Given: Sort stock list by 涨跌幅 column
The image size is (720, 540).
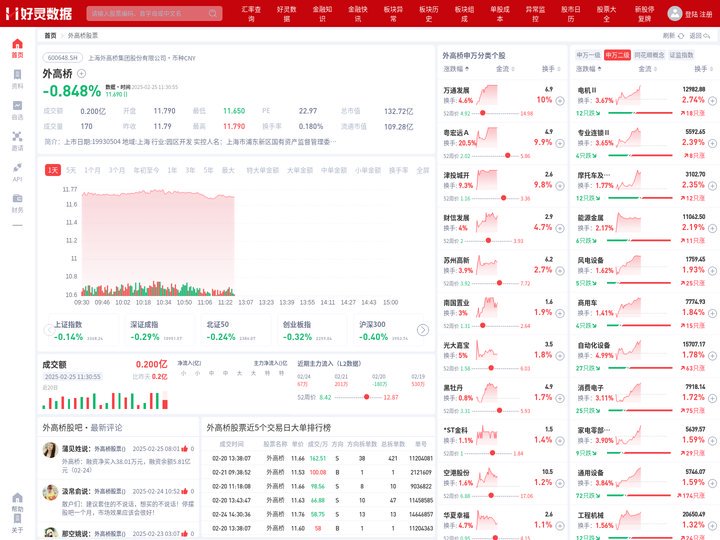Looking at the screenshot, I should pyautogui.click(x=456, y=69).
